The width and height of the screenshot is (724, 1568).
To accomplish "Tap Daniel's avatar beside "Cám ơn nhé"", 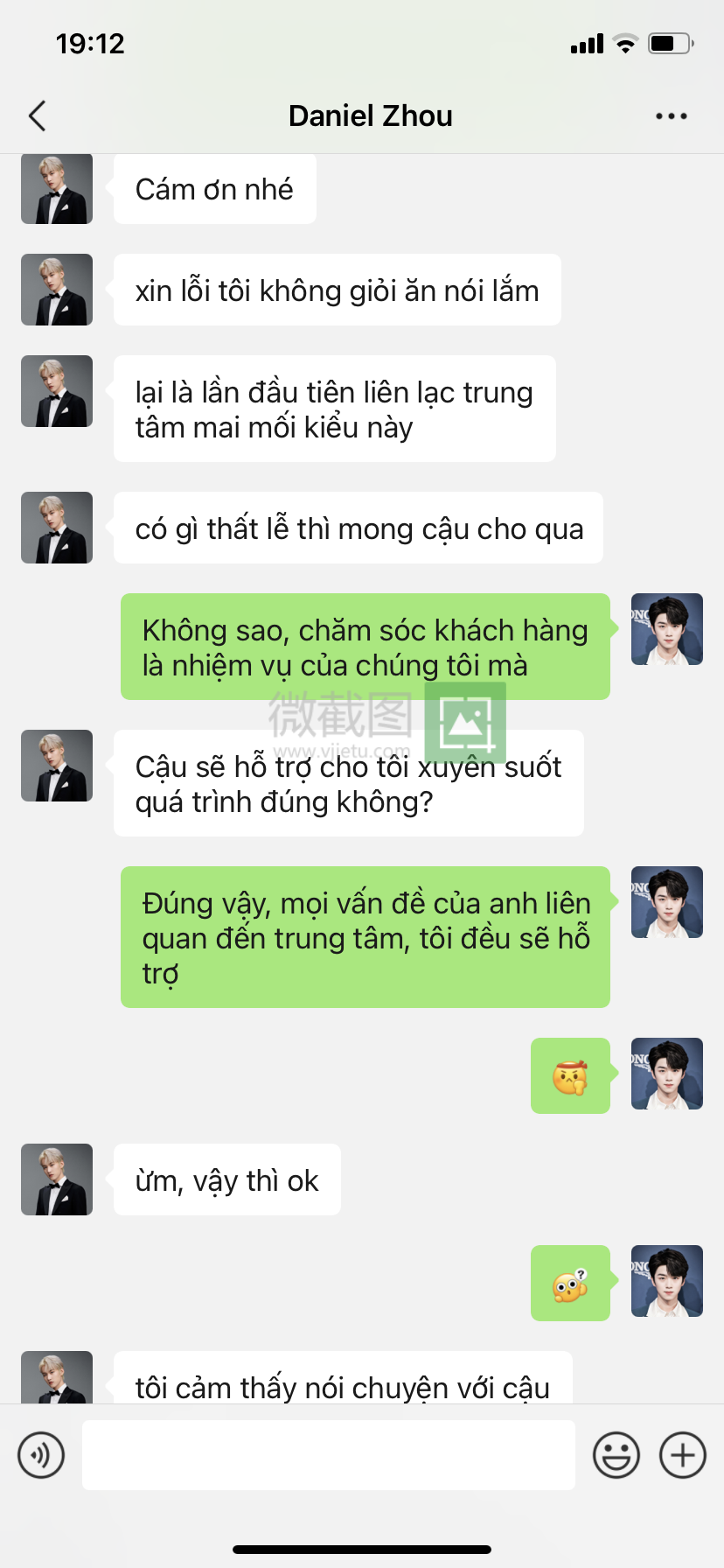I will pyautogui.click(x=57, y=188).
